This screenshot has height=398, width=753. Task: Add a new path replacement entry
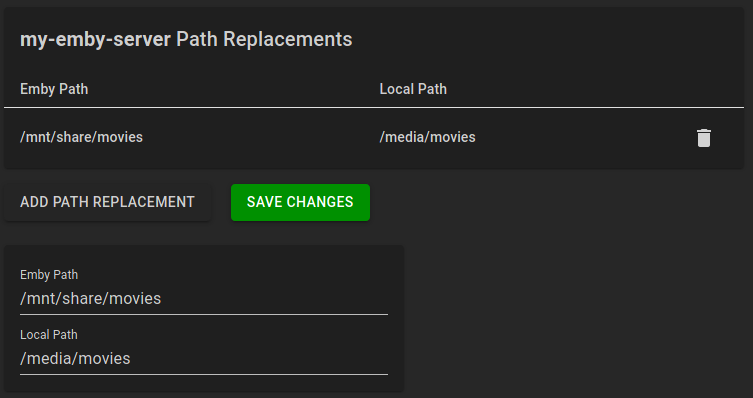click(x=108, y=202)
